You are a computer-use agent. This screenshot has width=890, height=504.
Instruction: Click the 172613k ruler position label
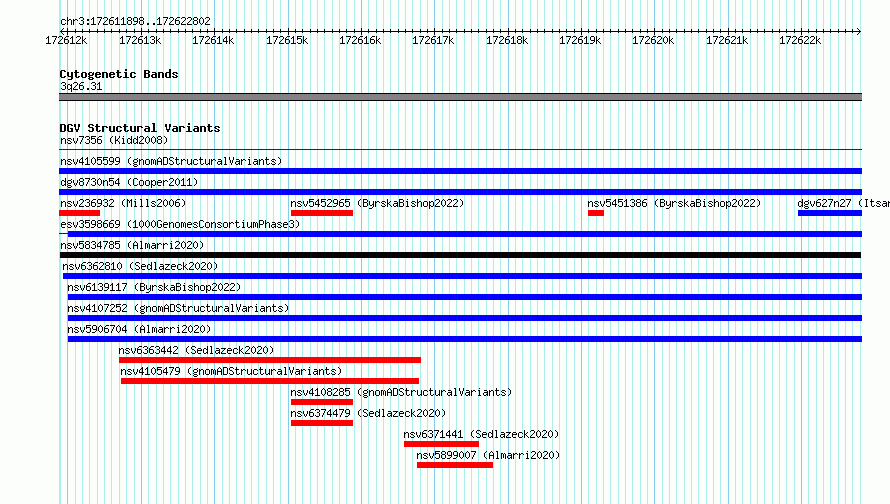tap(140, 40)
